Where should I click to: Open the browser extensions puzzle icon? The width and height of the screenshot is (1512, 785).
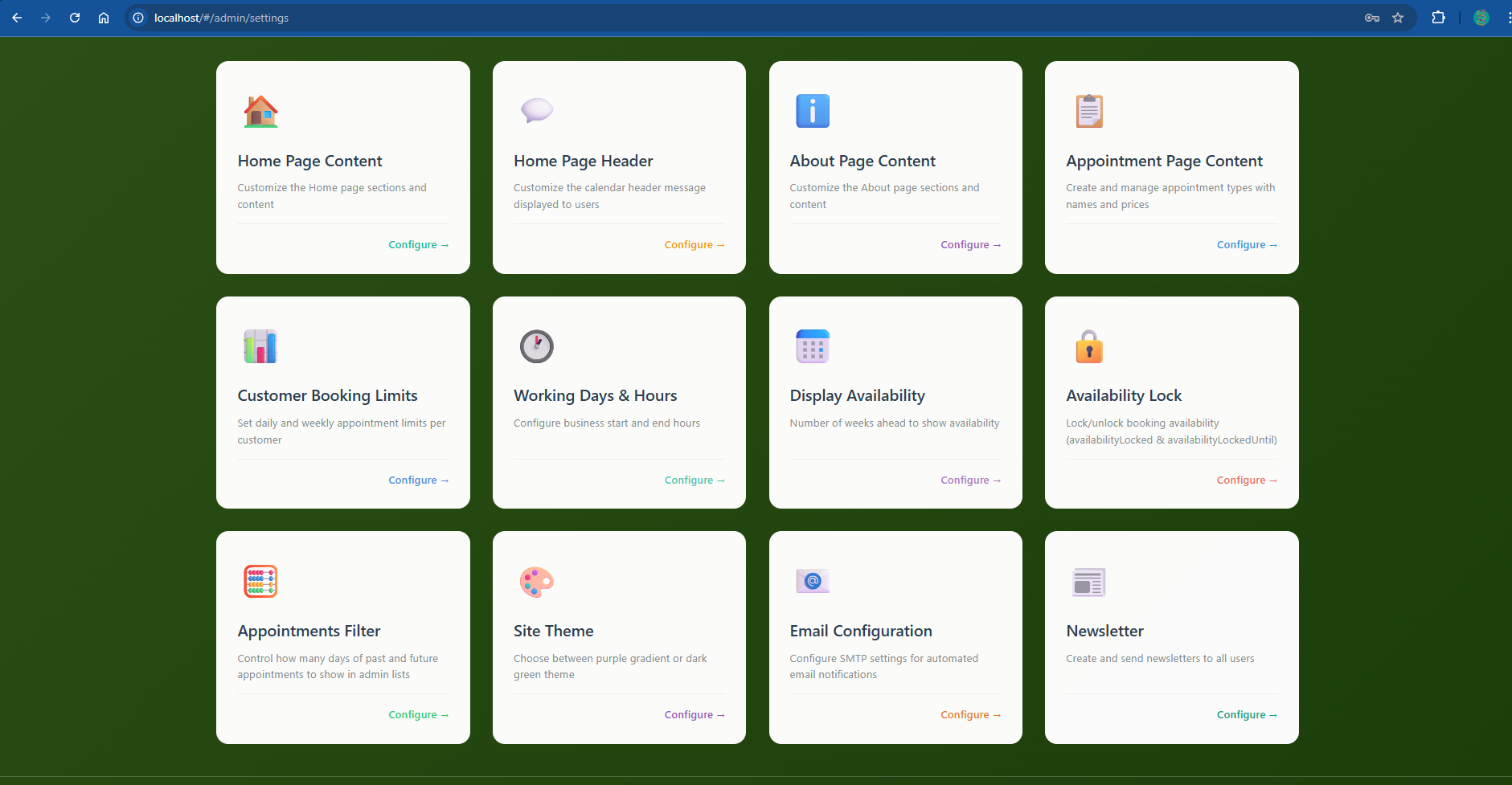coord(1438,18)
